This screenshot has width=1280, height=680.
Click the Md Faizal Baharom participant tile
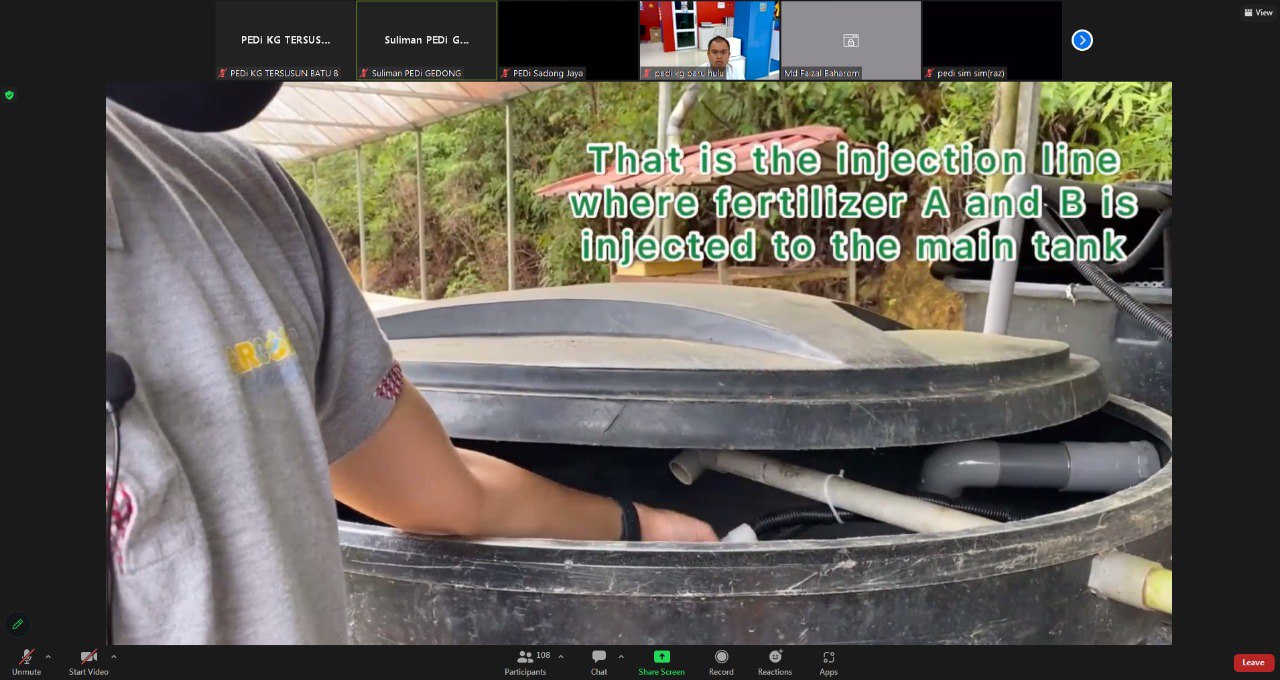tap(850, 40)
